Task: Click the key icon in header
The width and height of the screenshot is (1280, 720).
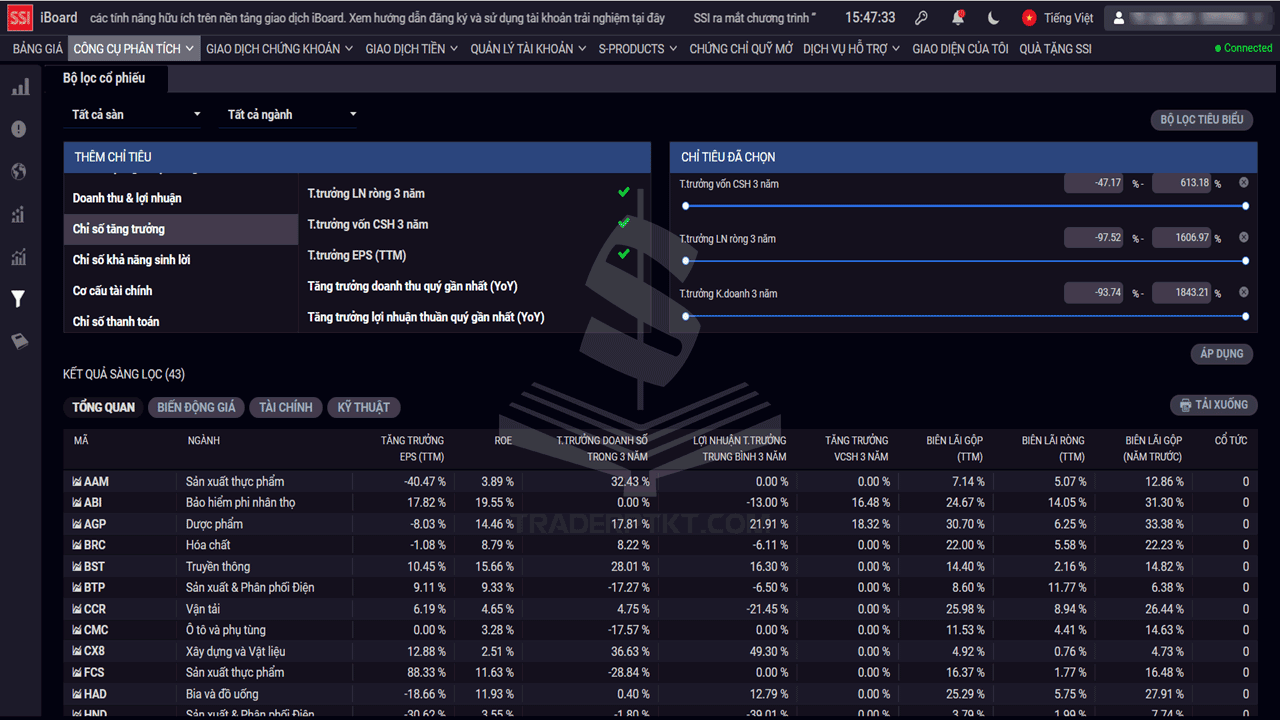Action: point(922,18)
